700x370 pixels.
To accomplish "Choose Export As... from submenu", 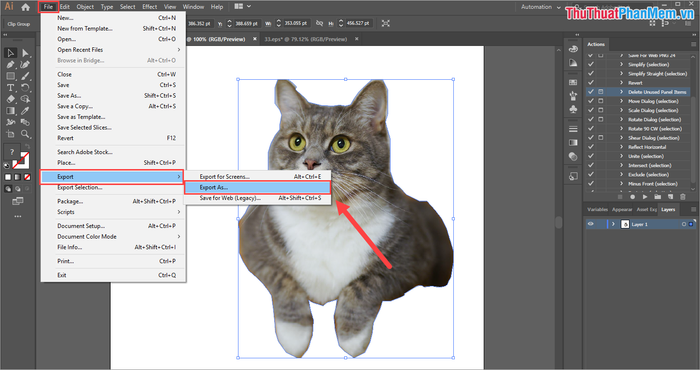I will click(258, 187).
